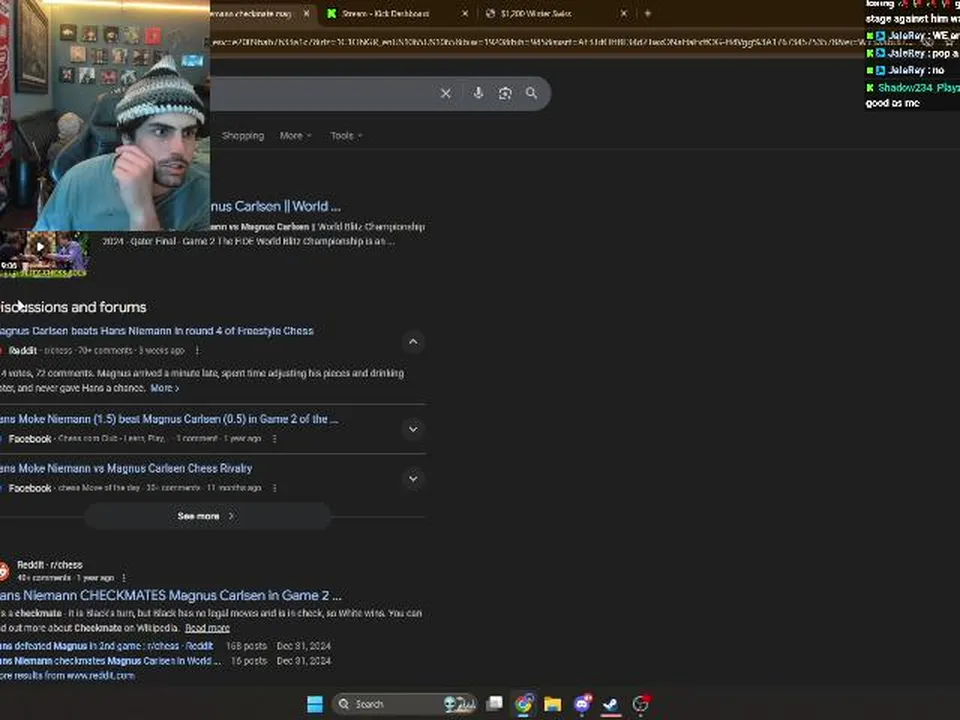
Task: Open a new browser tab
Action: [647, 13]
